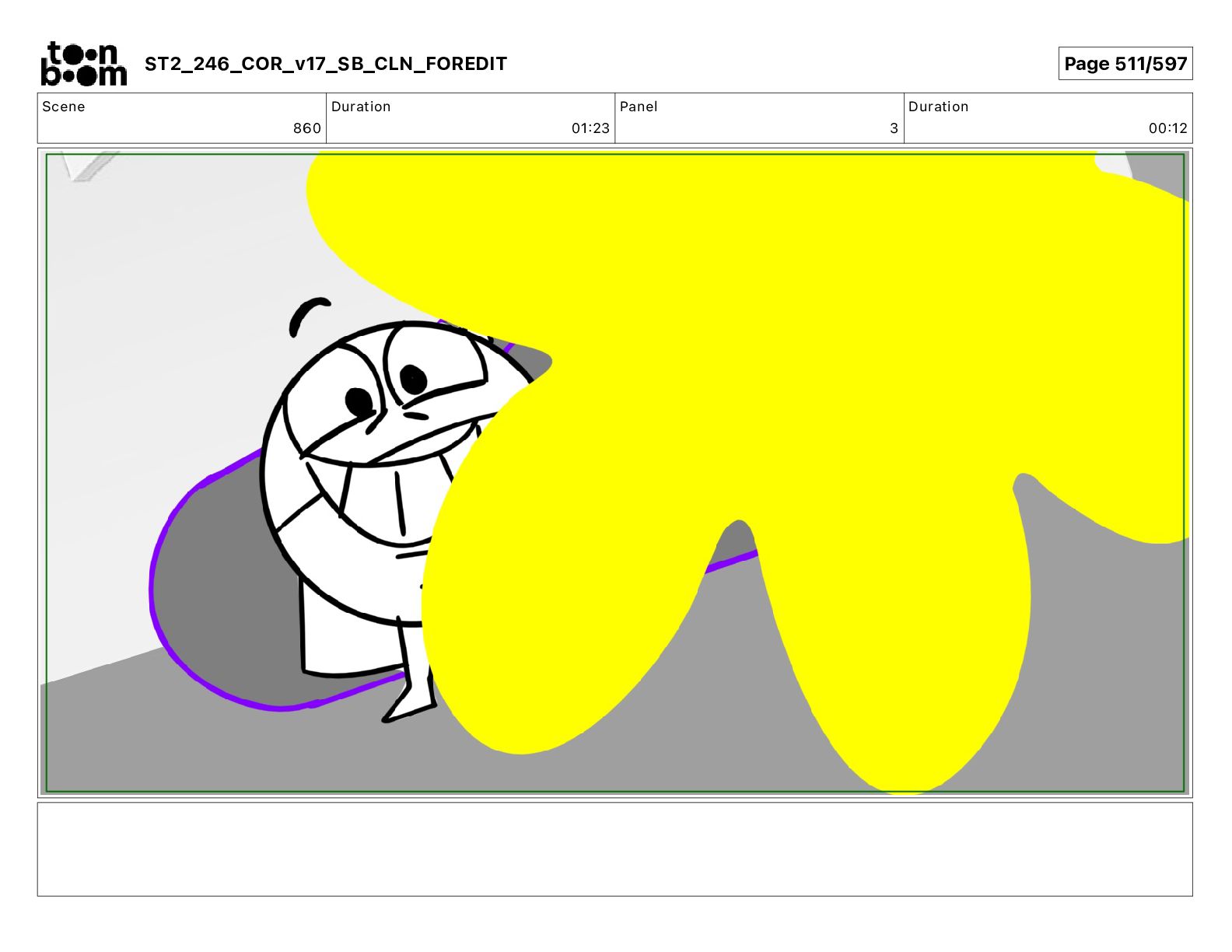Screen dimensions: 1232x952
Task: Select the Scene label
Action: pos(64,107)
